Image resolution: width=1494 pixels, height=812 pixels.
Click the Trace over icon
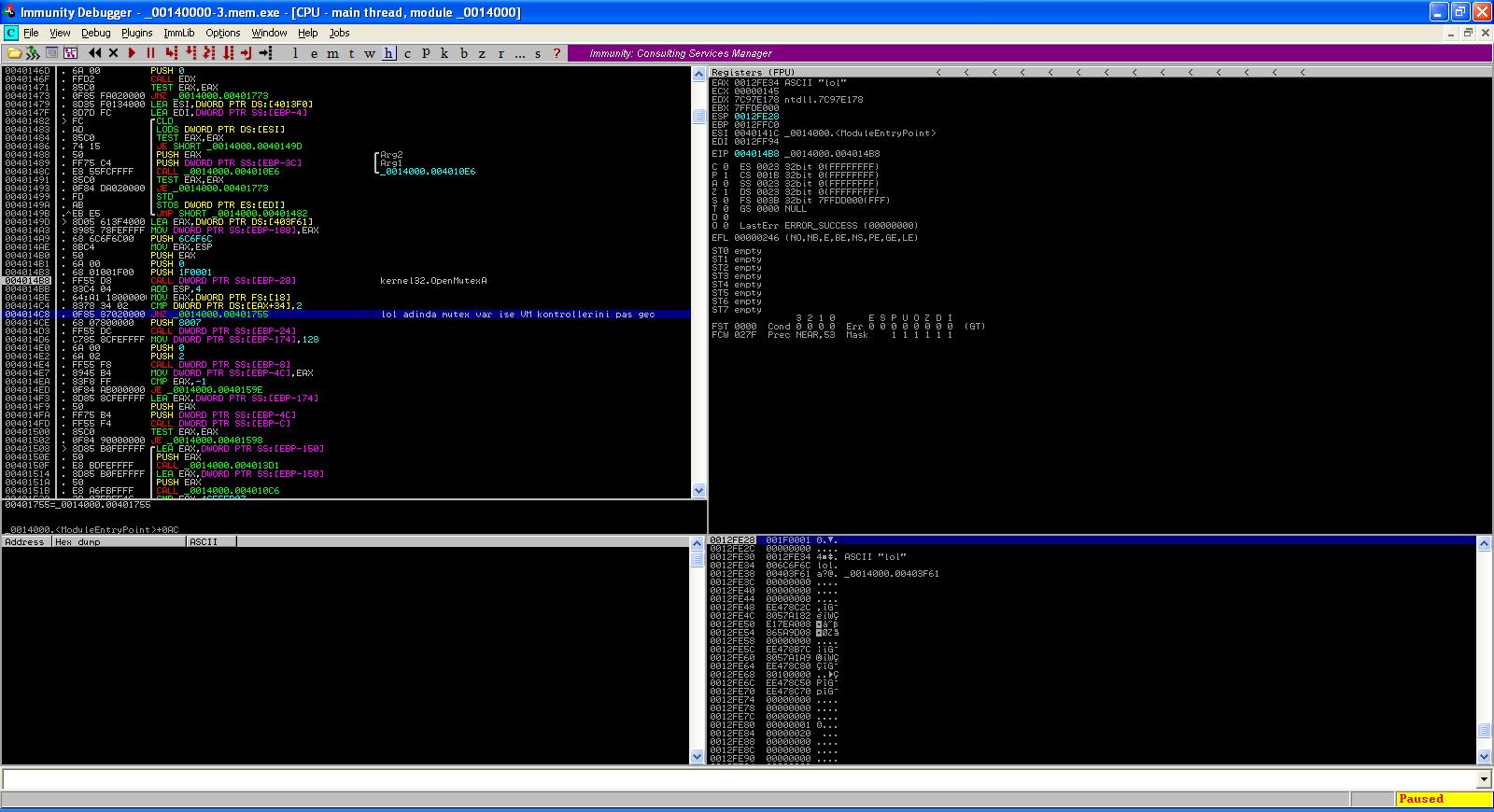coord(227,53)
